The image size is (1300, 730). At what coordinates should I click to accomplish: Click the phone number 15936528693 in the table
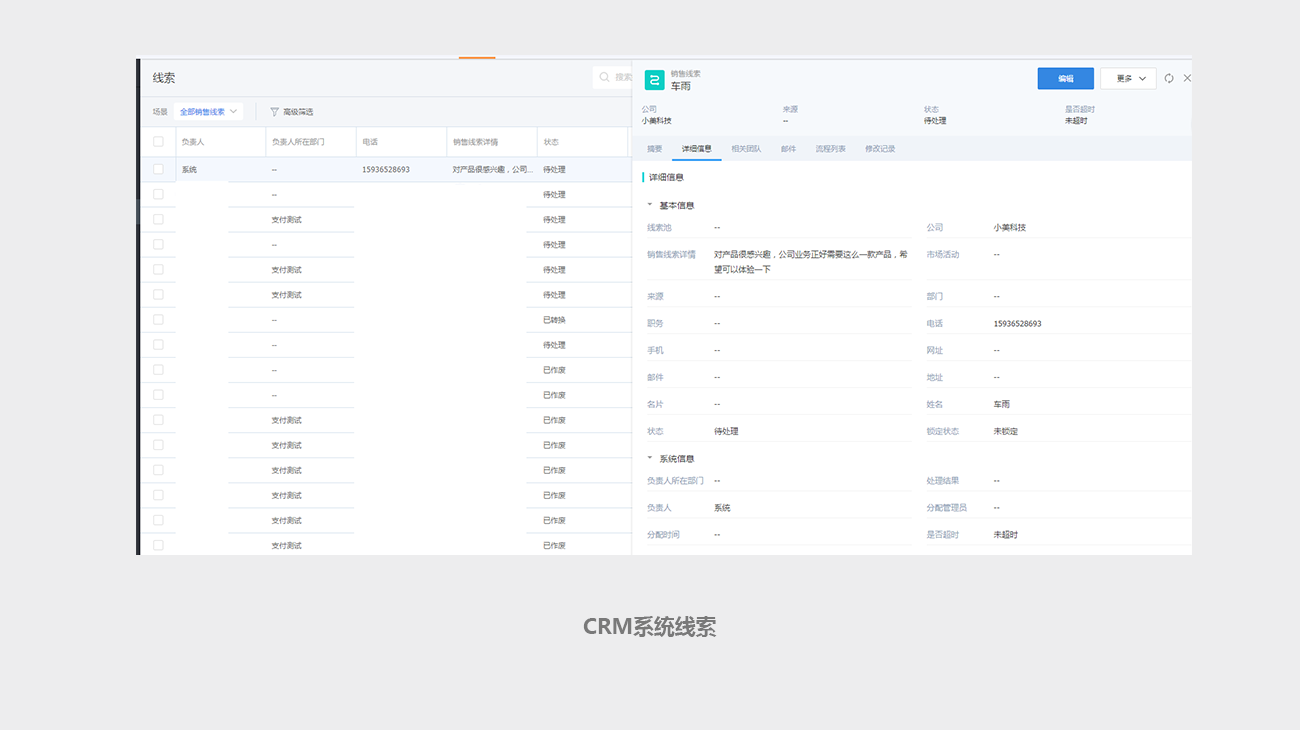(x=386, y=170)
